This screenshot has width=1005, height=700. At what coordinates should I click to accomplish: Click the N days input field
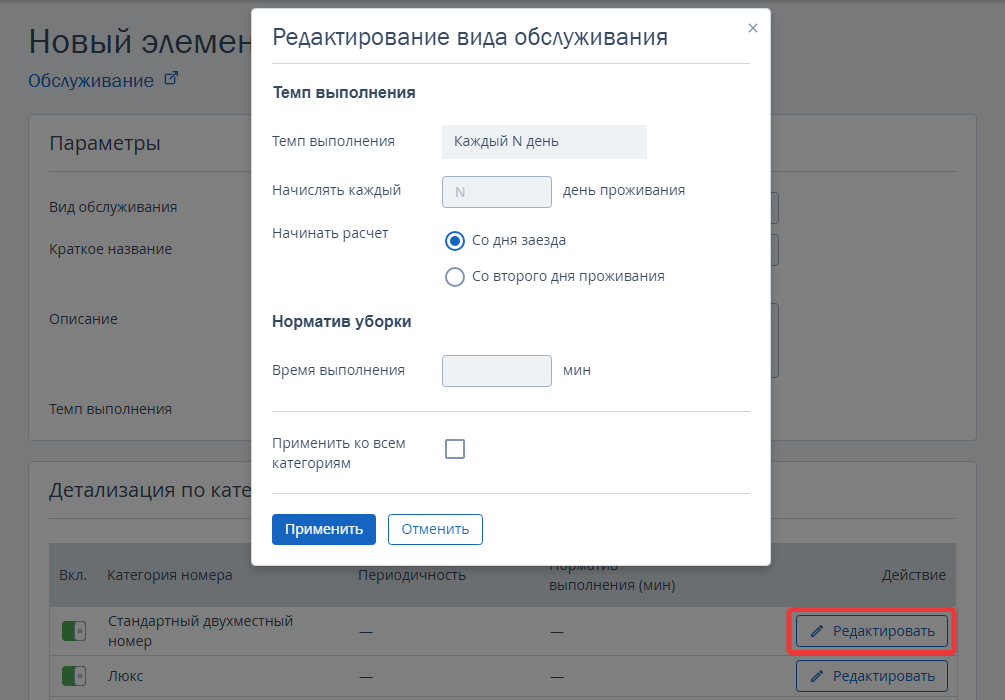497,192
